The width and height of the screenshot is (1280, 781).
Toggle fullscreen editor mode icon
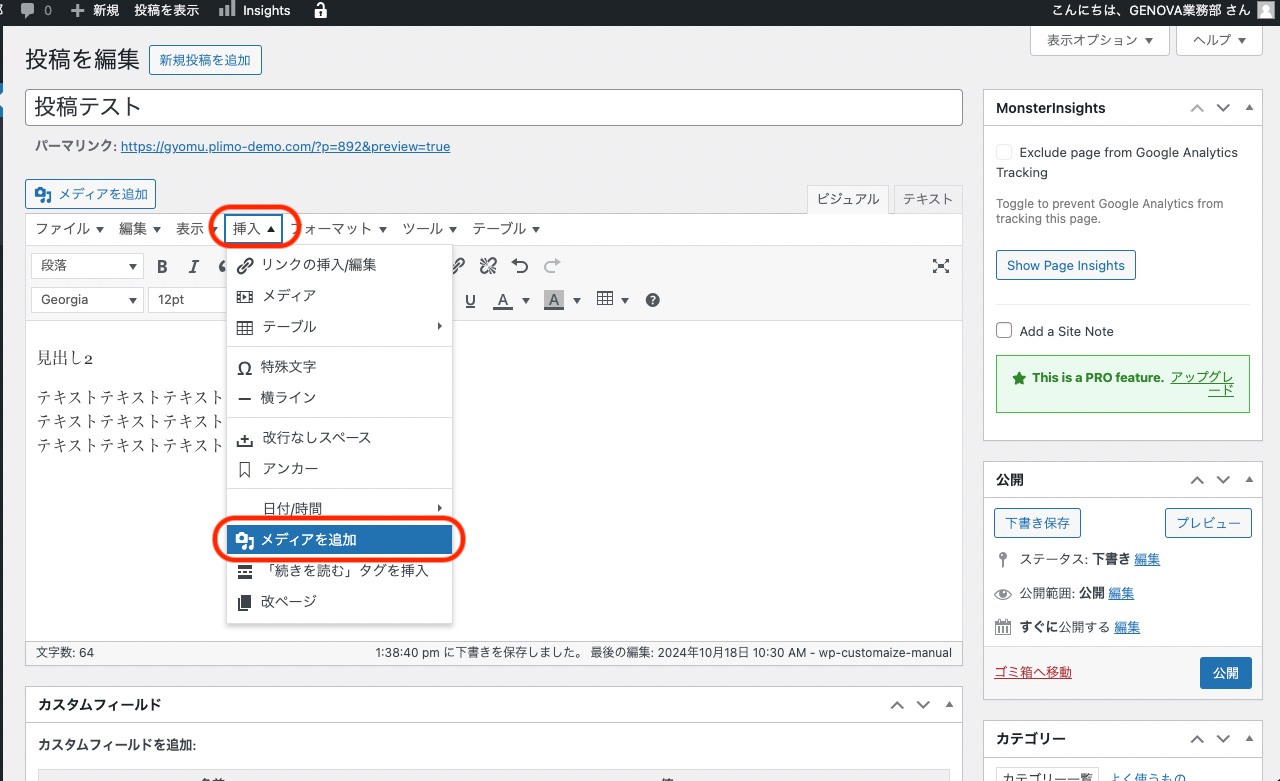[940, 266]
